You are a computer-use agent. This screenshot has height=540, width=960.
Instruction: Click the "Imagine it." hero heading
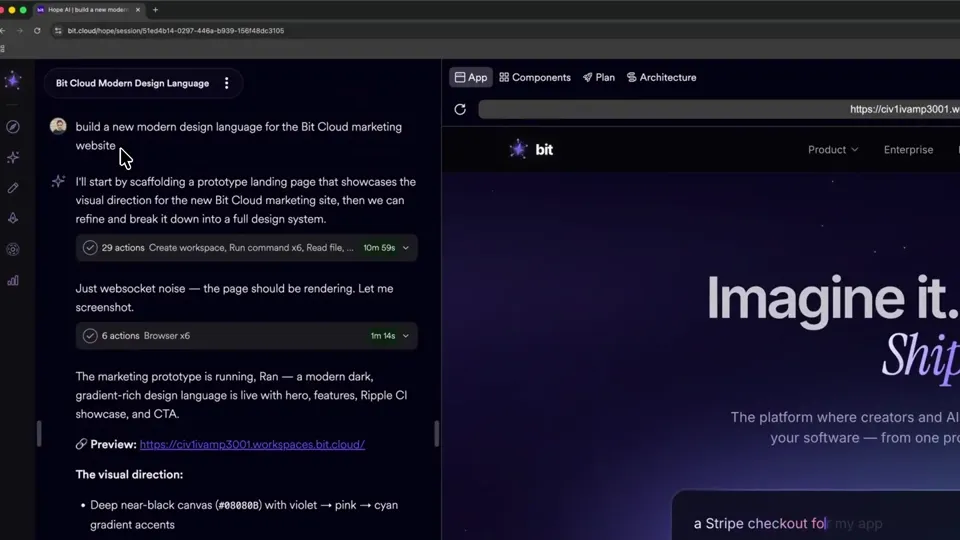click(833, 299)
